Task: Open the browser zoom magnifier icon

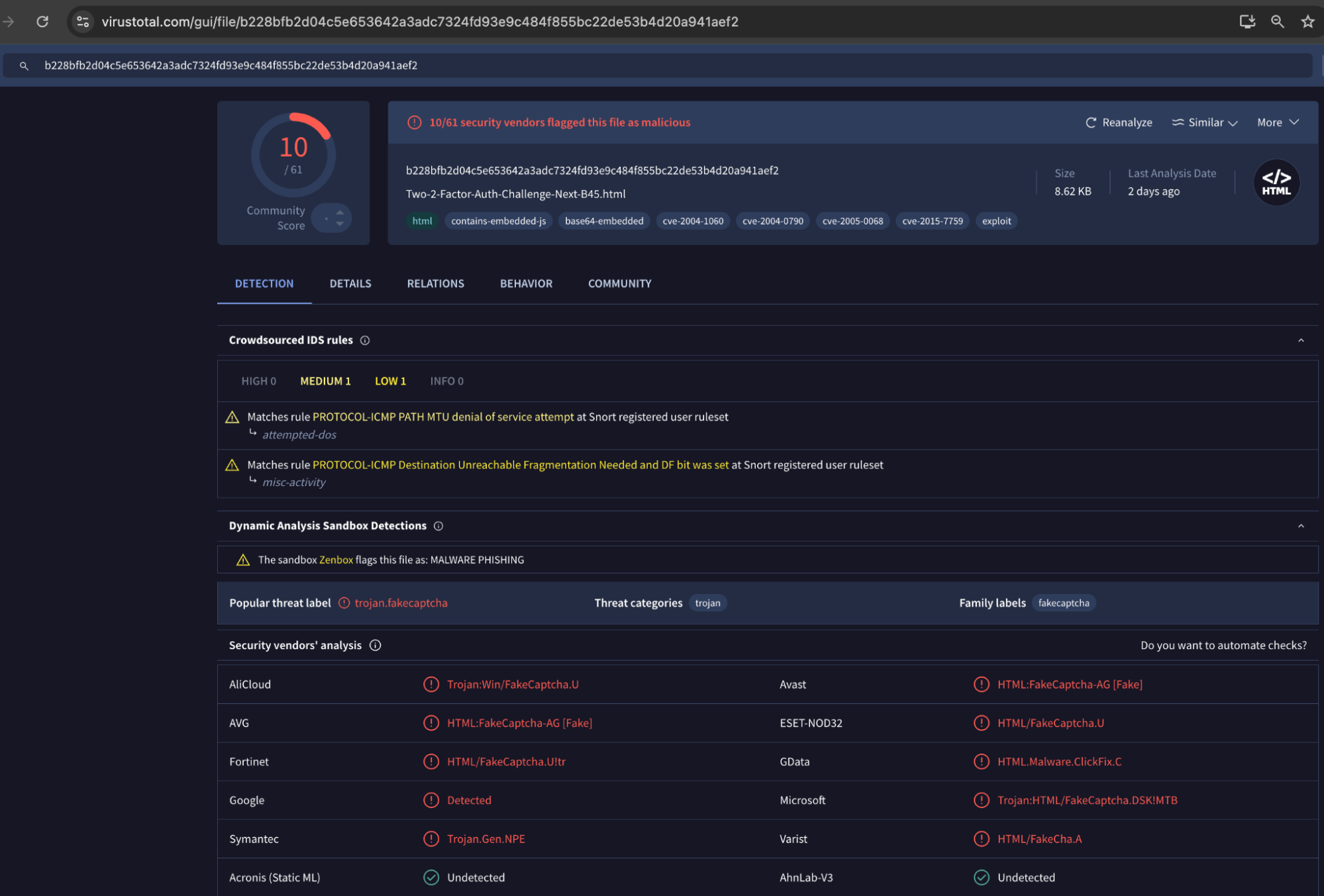Action: 1278,22
